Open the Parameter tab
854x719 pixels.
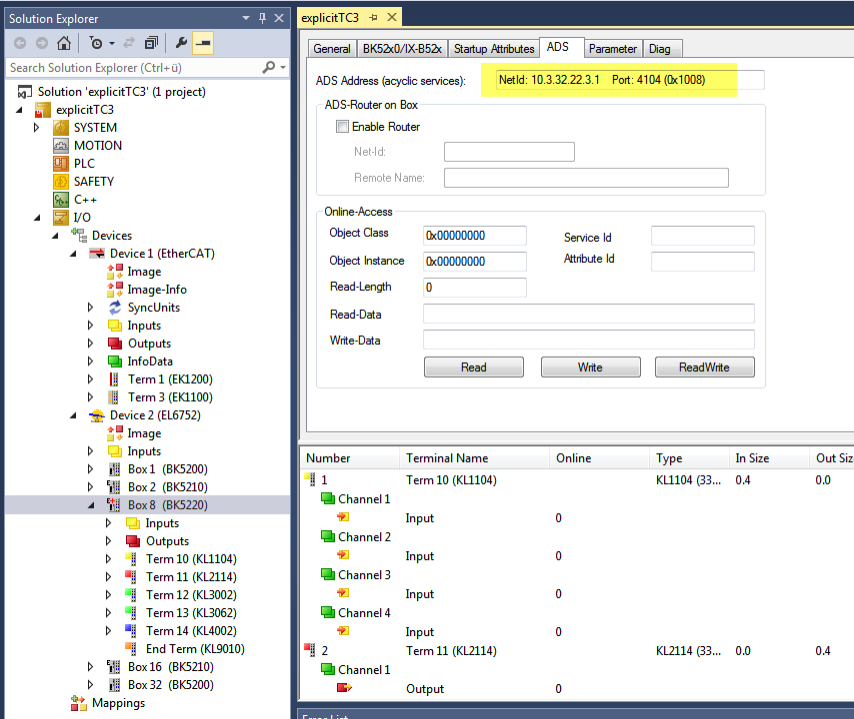(x=613, y=49)
